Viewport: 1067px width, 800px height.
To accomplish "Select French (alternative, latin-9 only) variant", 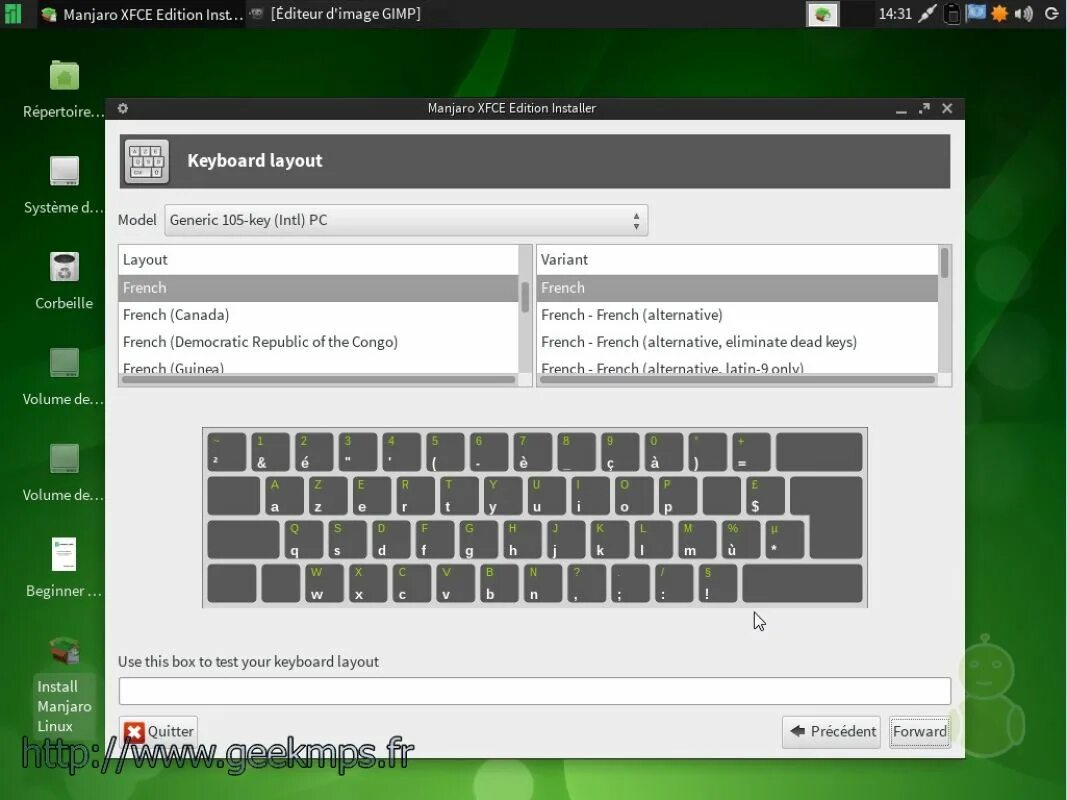I will [x=737, y=366].
